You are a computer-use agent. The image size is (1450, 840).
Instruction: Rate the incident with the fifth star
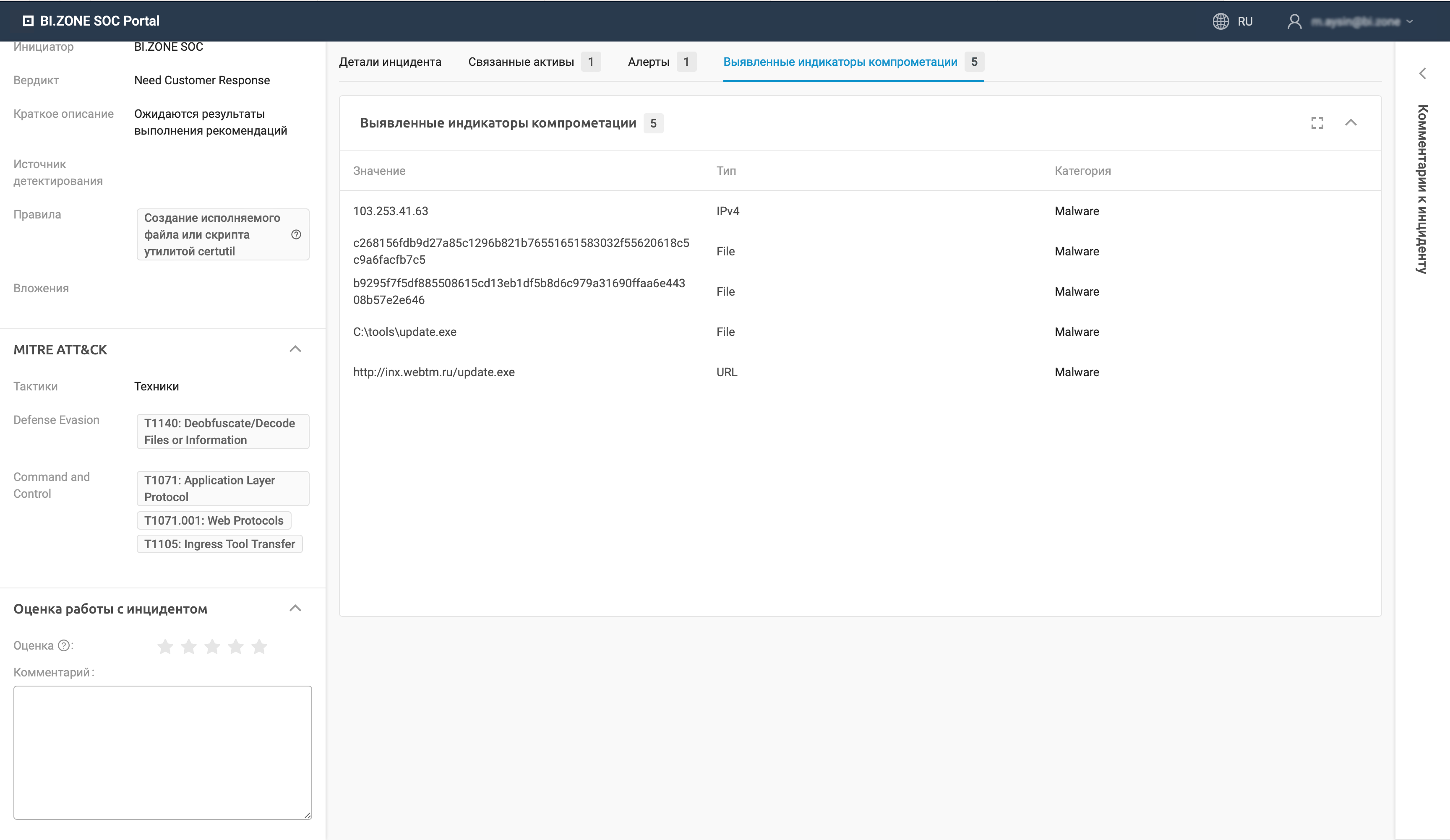coord(260,646)
